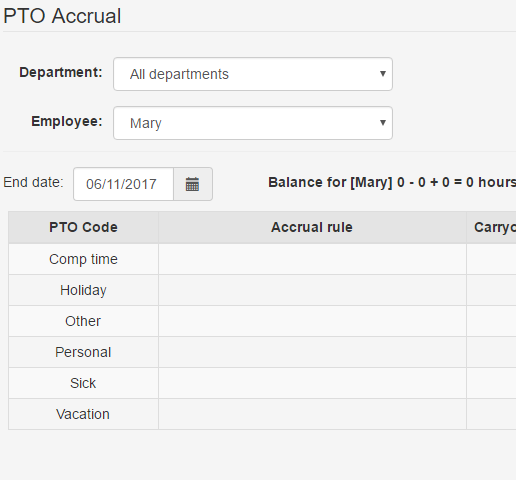The height and width of the screenshot is (480, 516).
Task: Select the Comp time row
Action: pyautogui.click(x=262, y=259)
